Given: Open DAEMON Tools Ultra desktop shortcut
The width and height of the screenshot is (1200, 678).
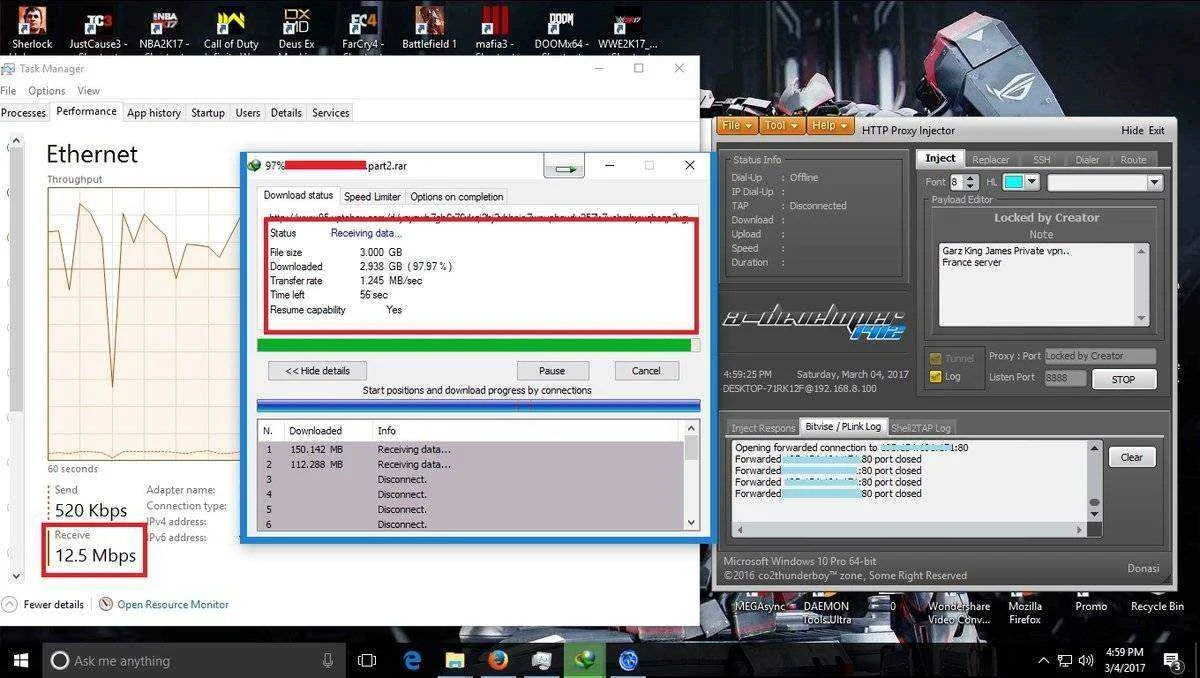Looking at the screenshot, I should pos(826,612).
